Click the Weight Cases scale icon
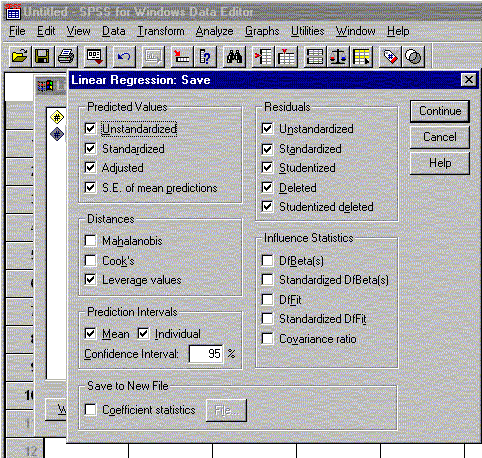The width and height of the screenshot is (482, 458). point(338,56)
